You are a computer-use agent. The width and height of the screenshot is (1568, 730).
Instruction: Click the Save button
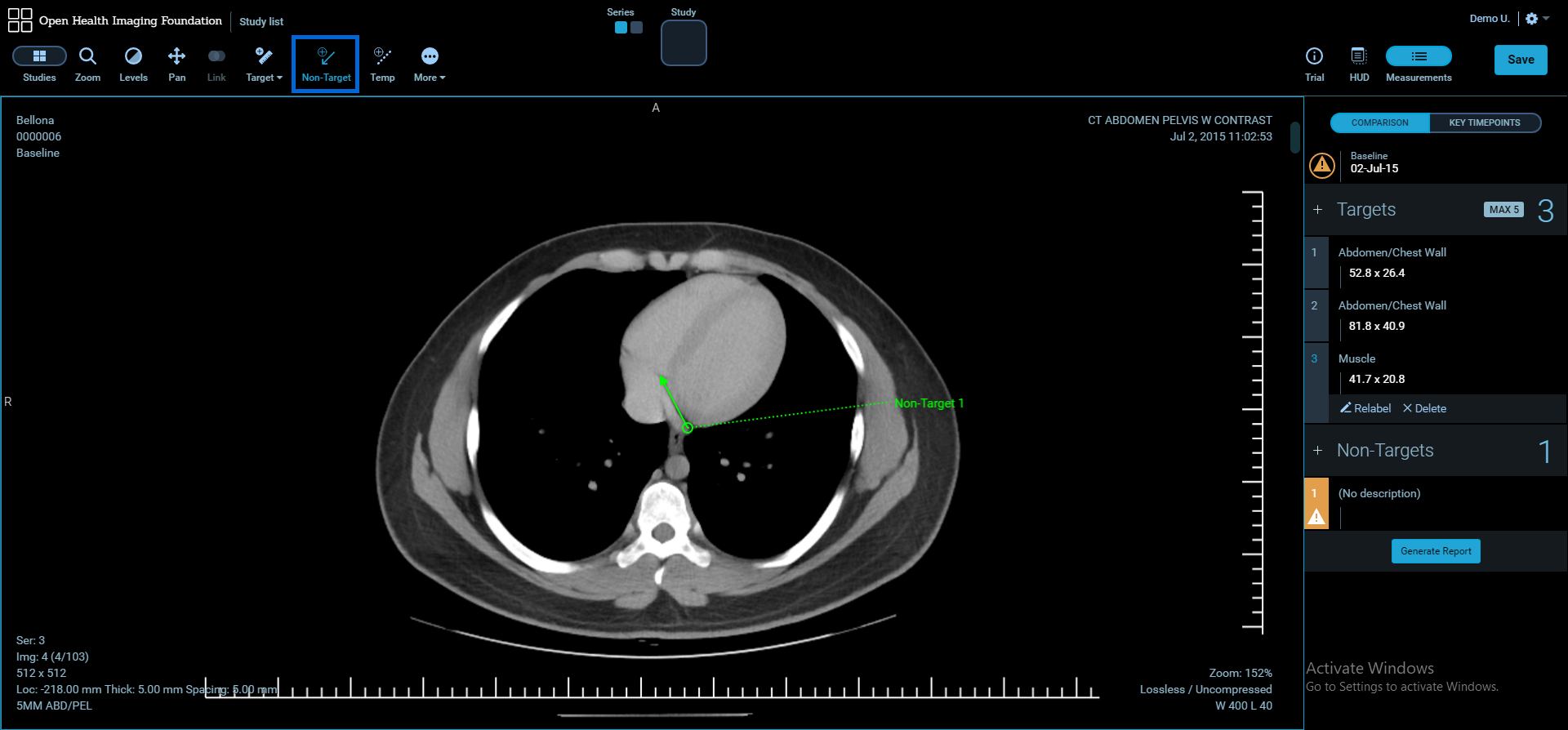coord(1520,60)
